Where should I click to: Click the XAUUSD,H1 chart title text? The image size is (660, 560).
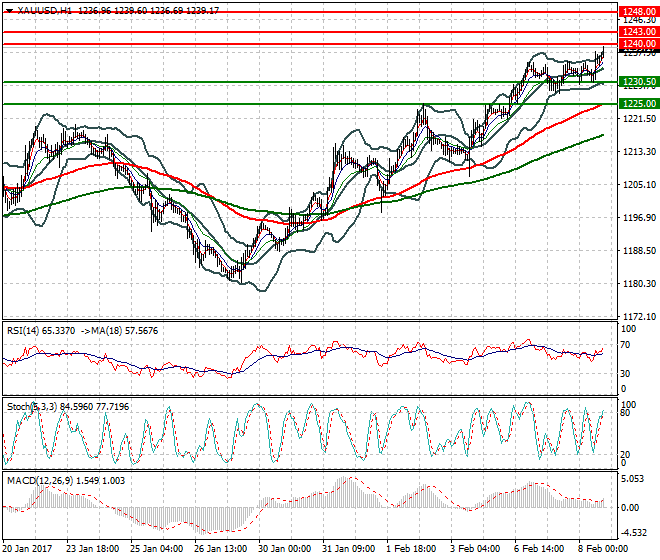point(45,11)
